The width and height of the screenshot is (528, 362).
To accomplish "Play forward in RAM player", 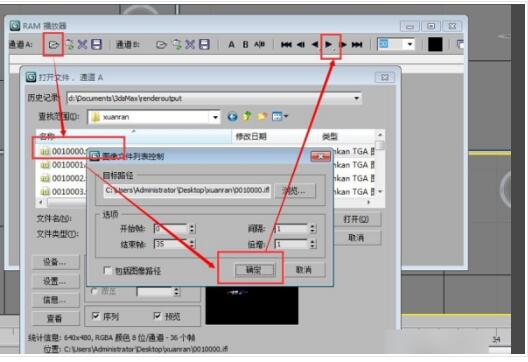I will 329,44.
